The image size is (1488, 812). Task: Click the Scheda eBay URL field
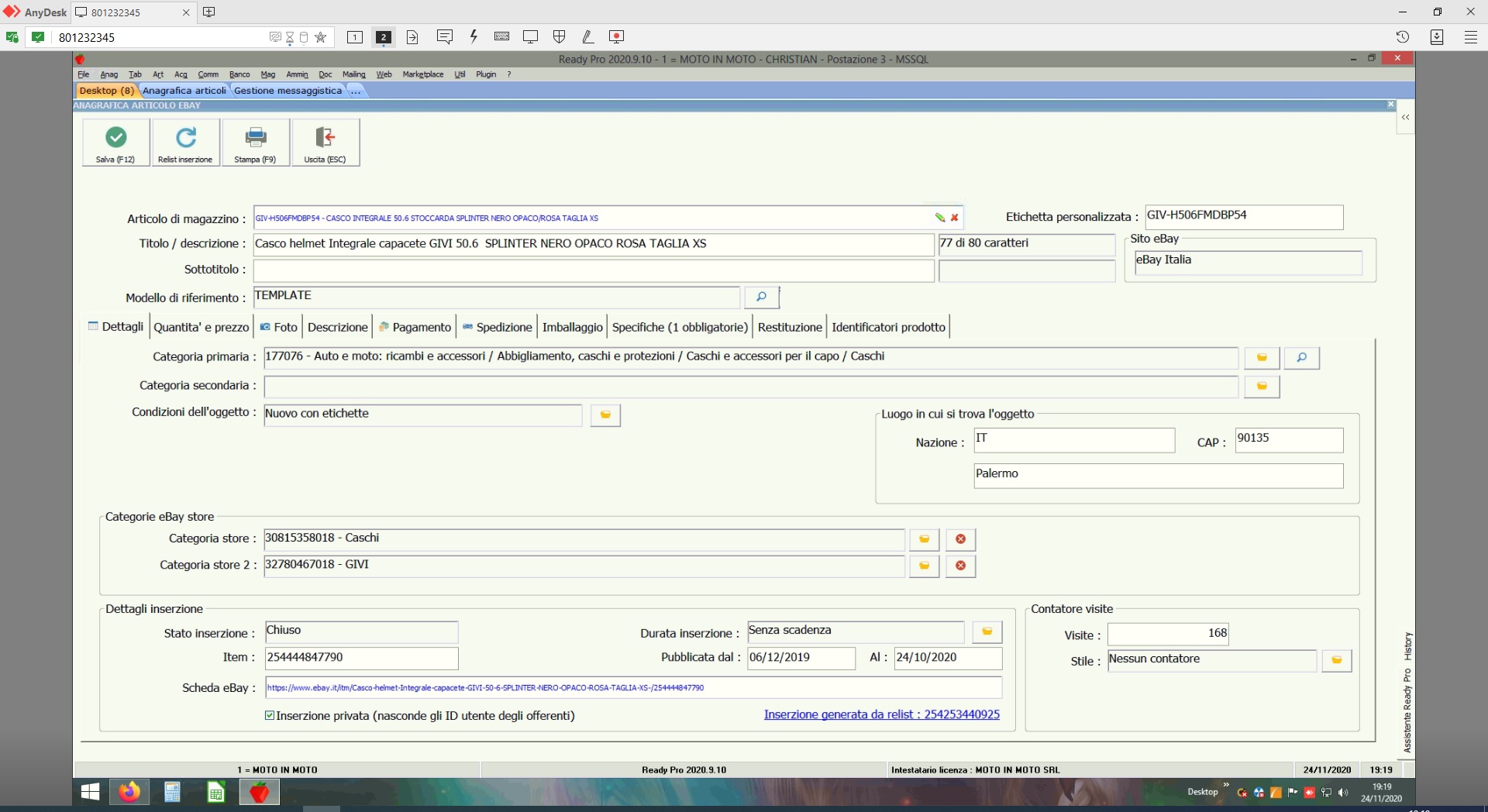point(633,688)
